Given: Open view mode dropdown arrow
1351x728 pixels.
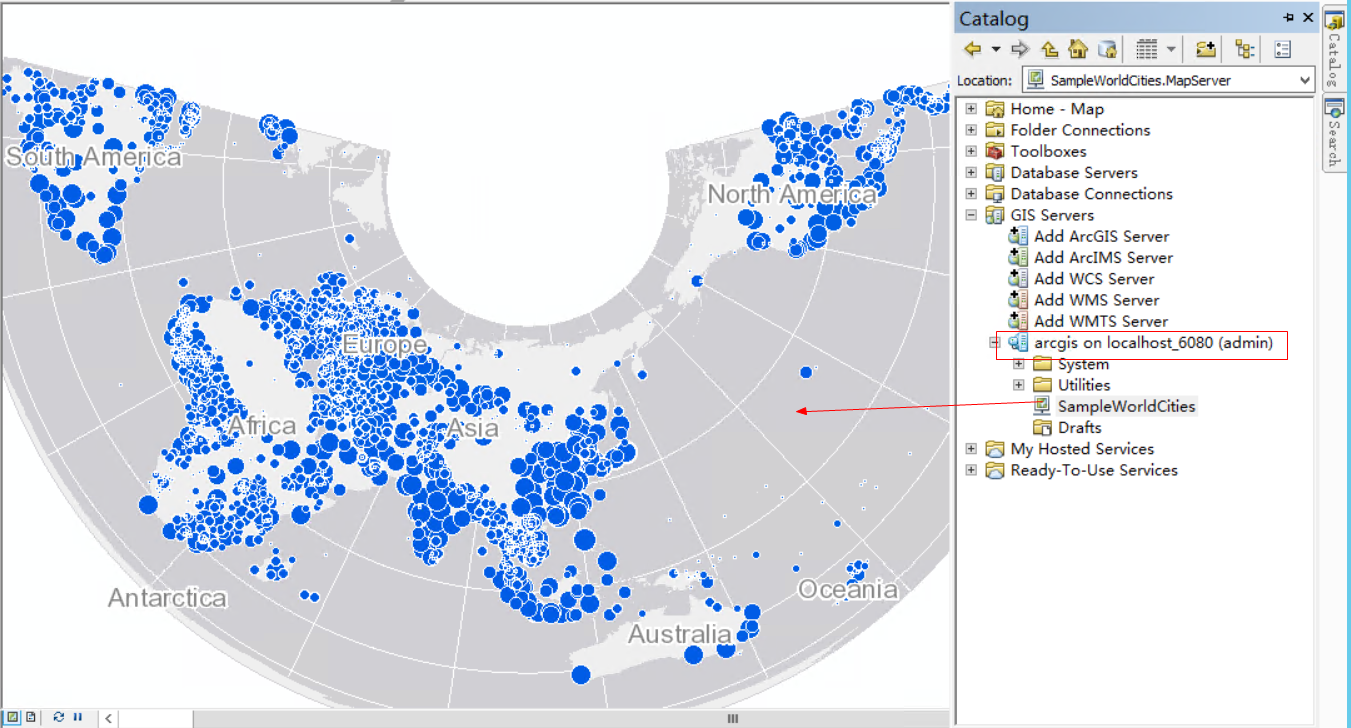Looking at the screenshot, I should [x=1170, y=49].
